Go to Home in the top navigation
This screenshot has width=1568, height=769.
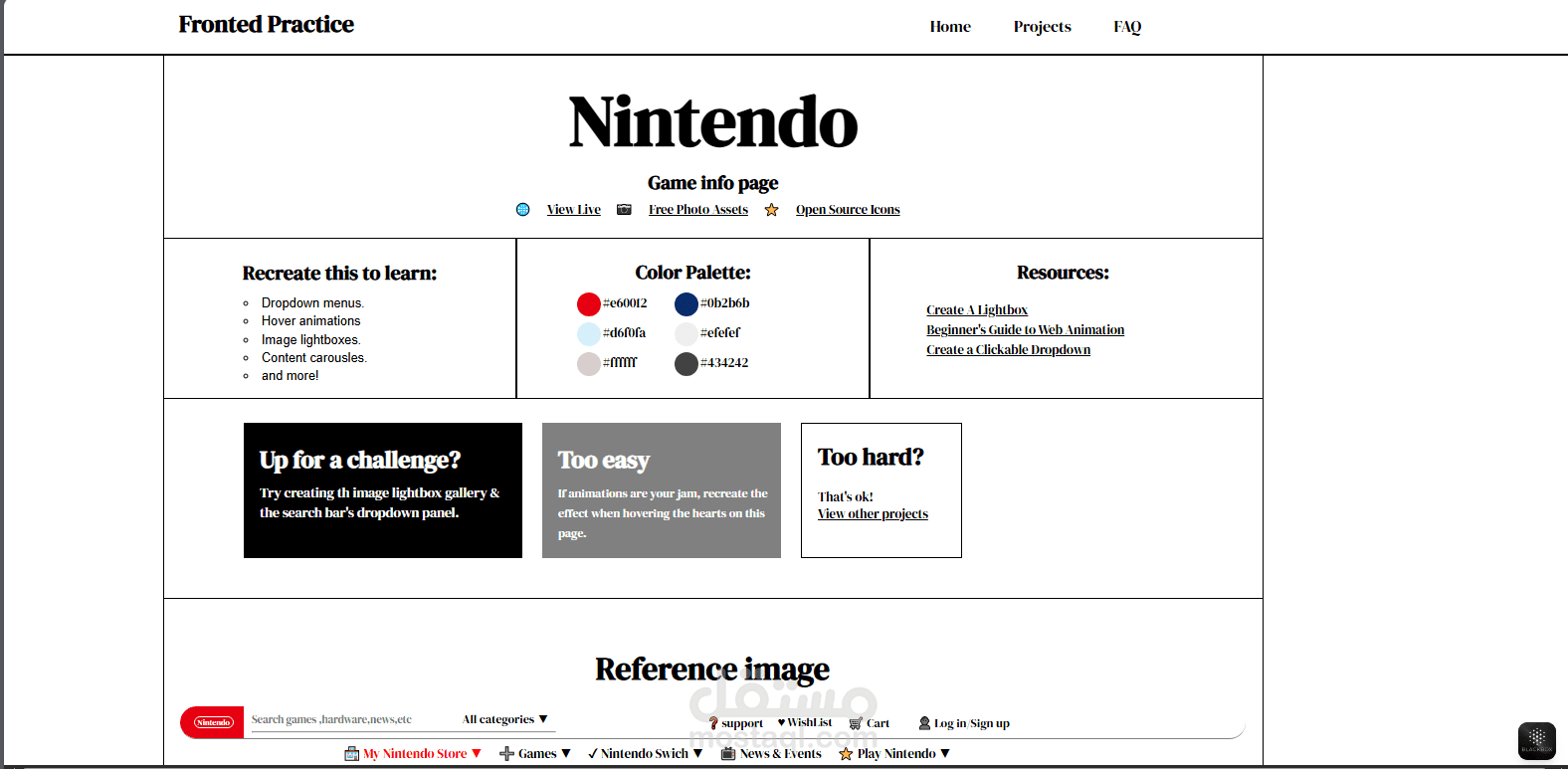[950, 27]
